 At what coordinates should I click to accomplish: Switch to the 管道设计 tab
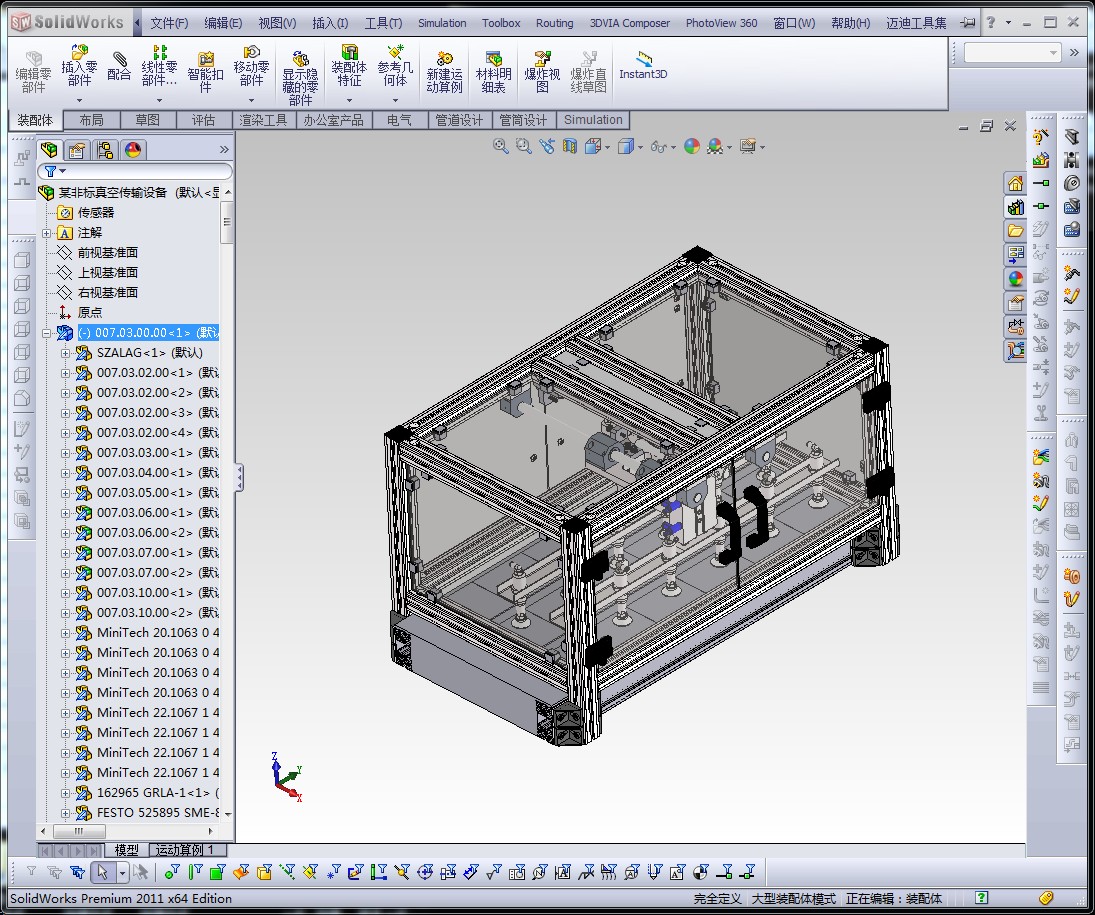click(459, 120)
